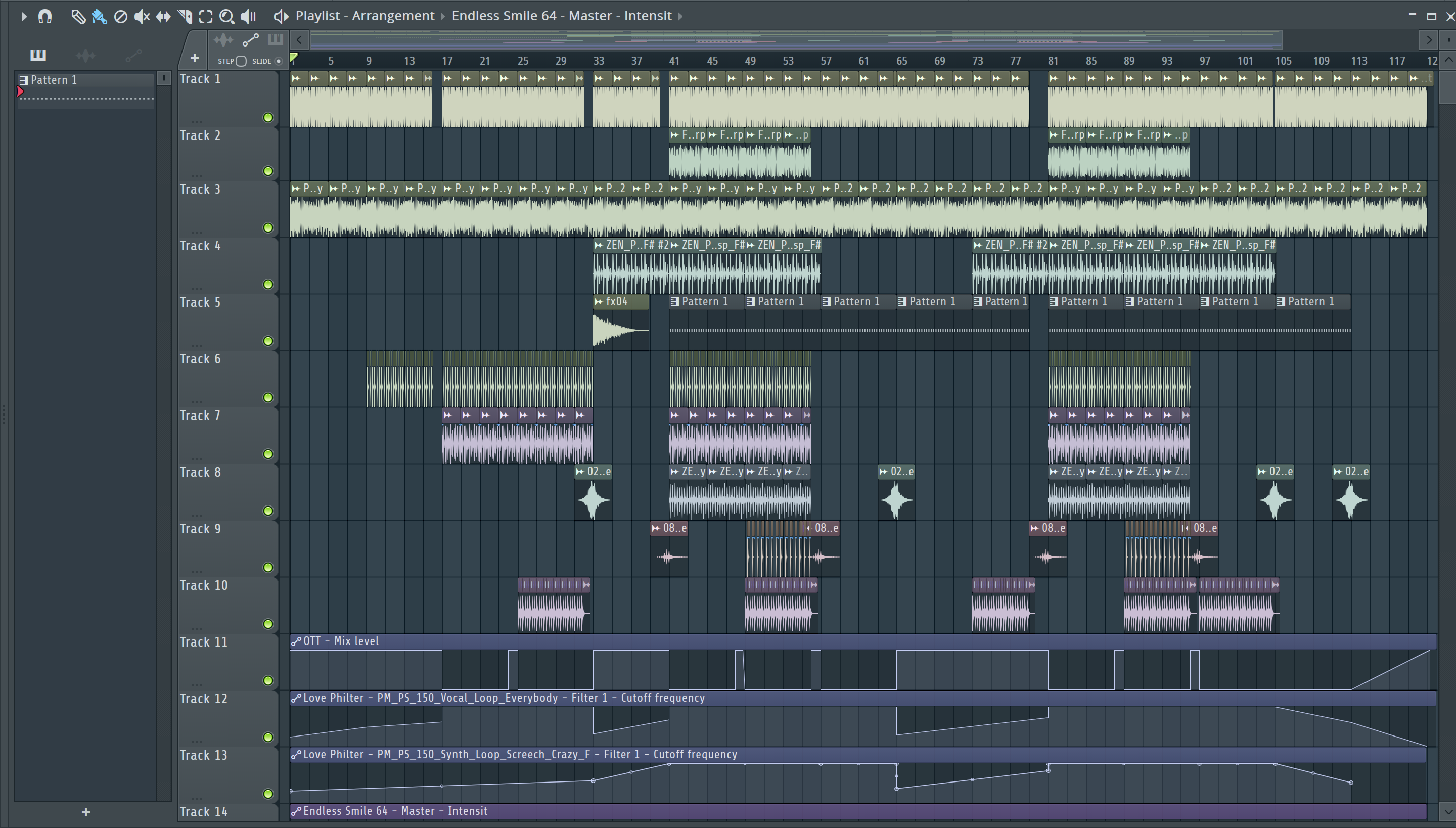This screenshot has height=828, width=1456.
Task: Mute Track 9 via its green LED
Action: tap(268, 568)
